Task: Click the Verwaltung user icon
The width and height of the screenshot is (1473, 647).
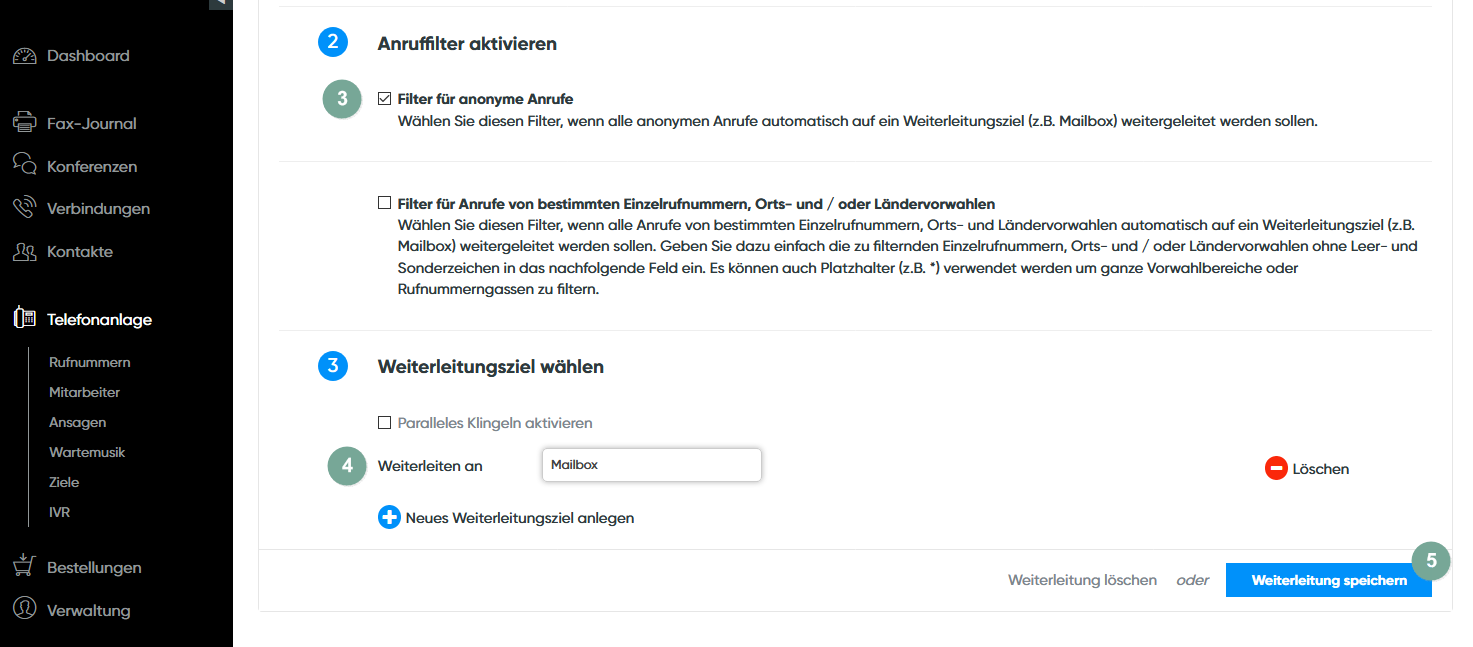Action: pyautogui.click(x=25, y=609)
